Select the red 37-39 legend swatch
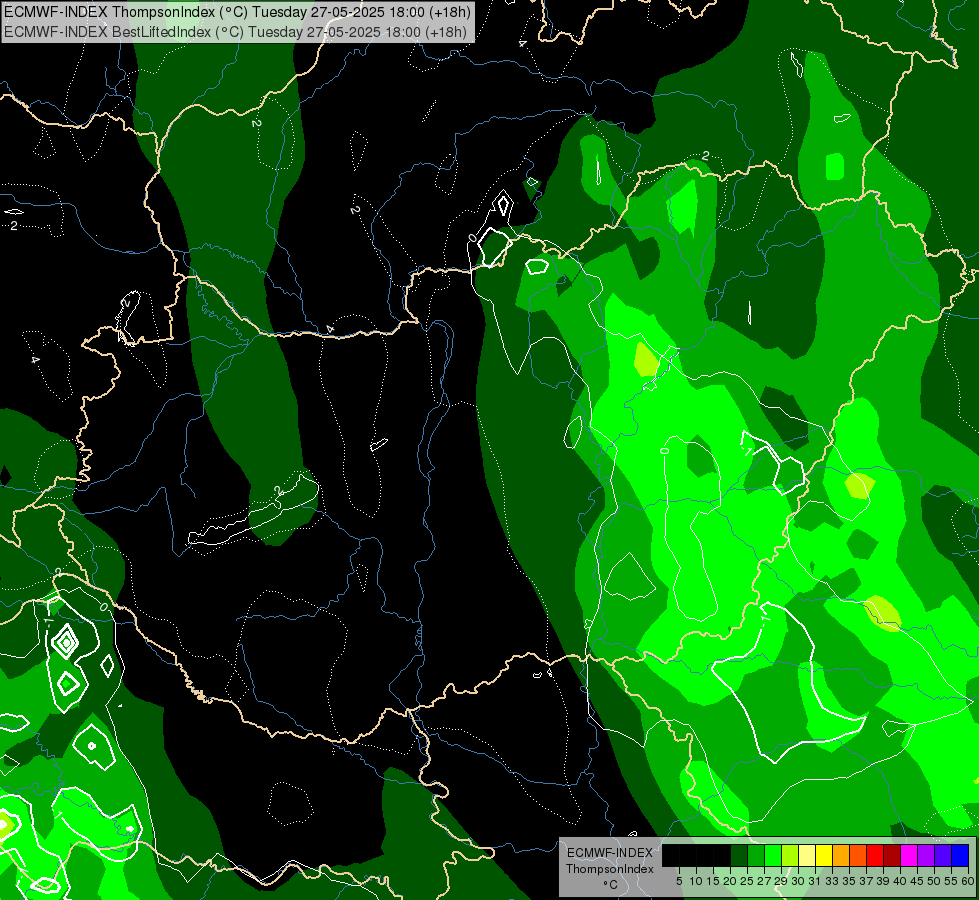Screen dimensions: 979x900 (x=875, y=855)
